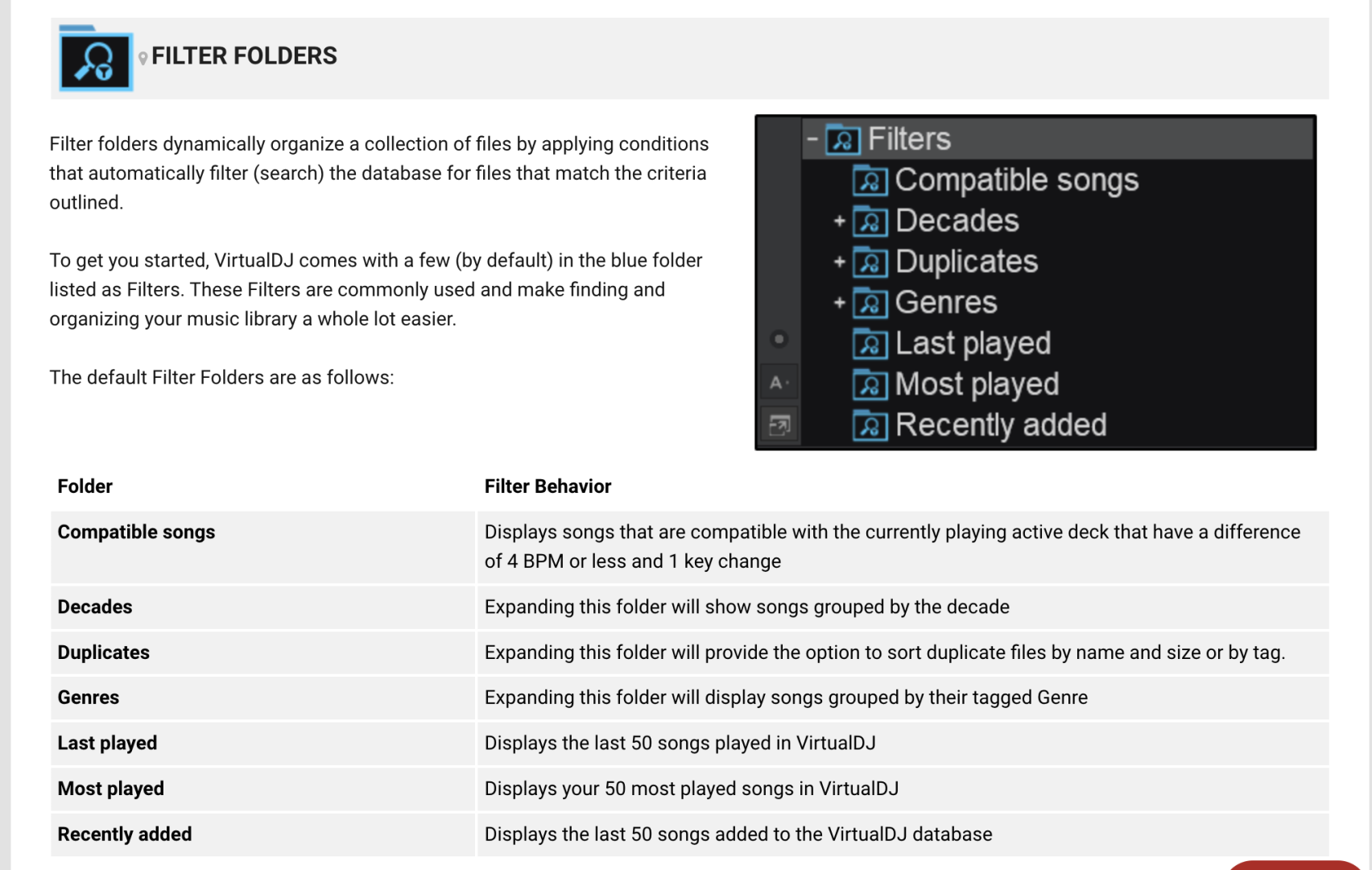Select the Compatible songs filter folder icon

870,180
